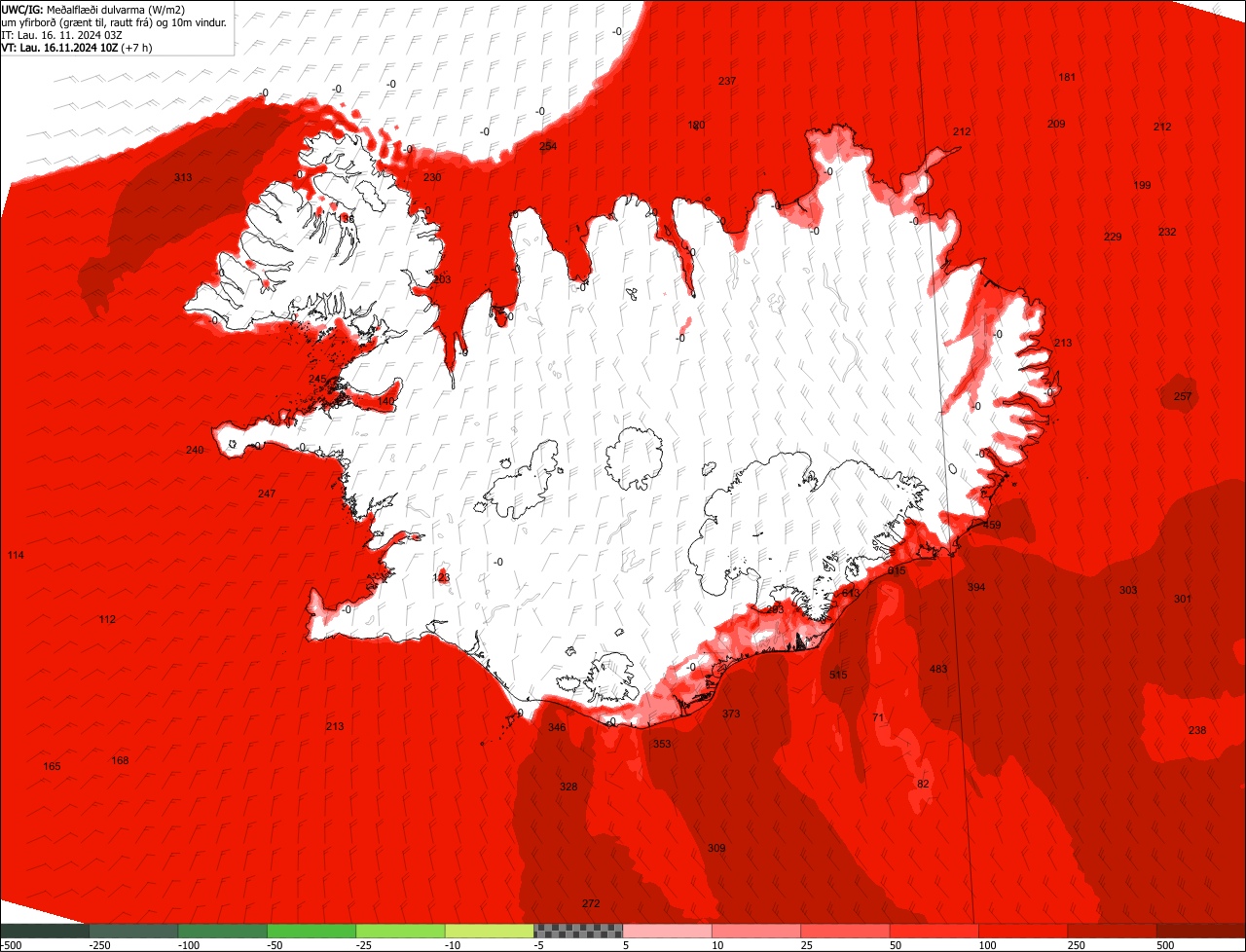Click the value 112 on the map
This screenshot has height=952, width=1246.
[107, 619]
